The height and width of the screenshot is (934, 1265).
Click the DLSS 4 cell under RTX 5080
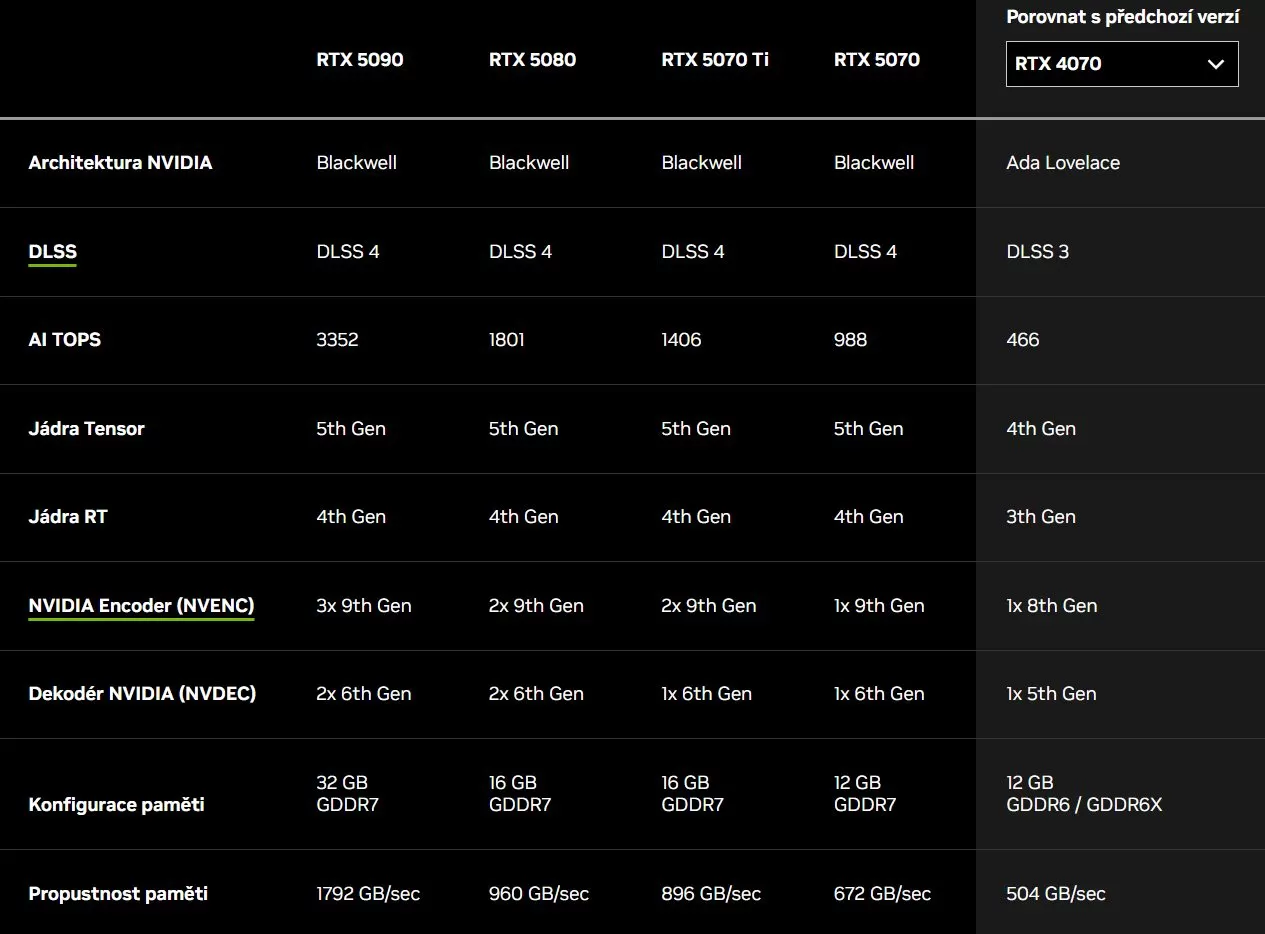[x=520, y=252]
